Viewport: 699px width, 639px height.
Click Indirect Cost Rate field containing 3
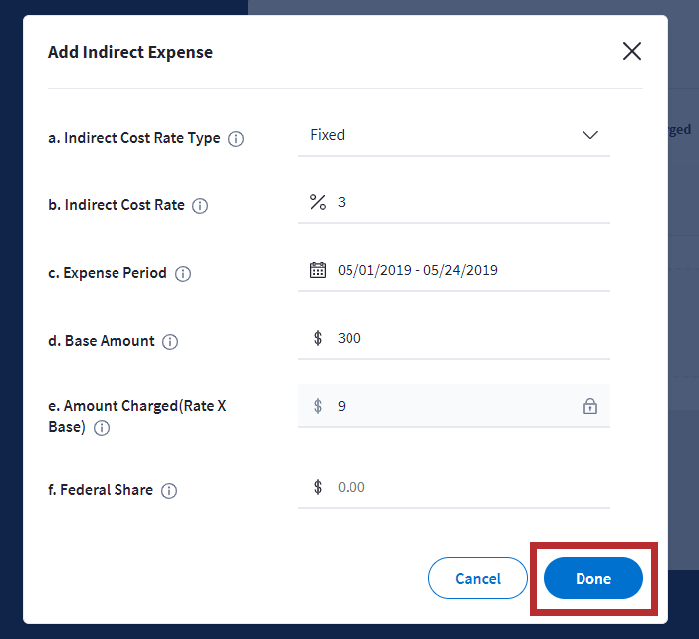pos(470,202)
